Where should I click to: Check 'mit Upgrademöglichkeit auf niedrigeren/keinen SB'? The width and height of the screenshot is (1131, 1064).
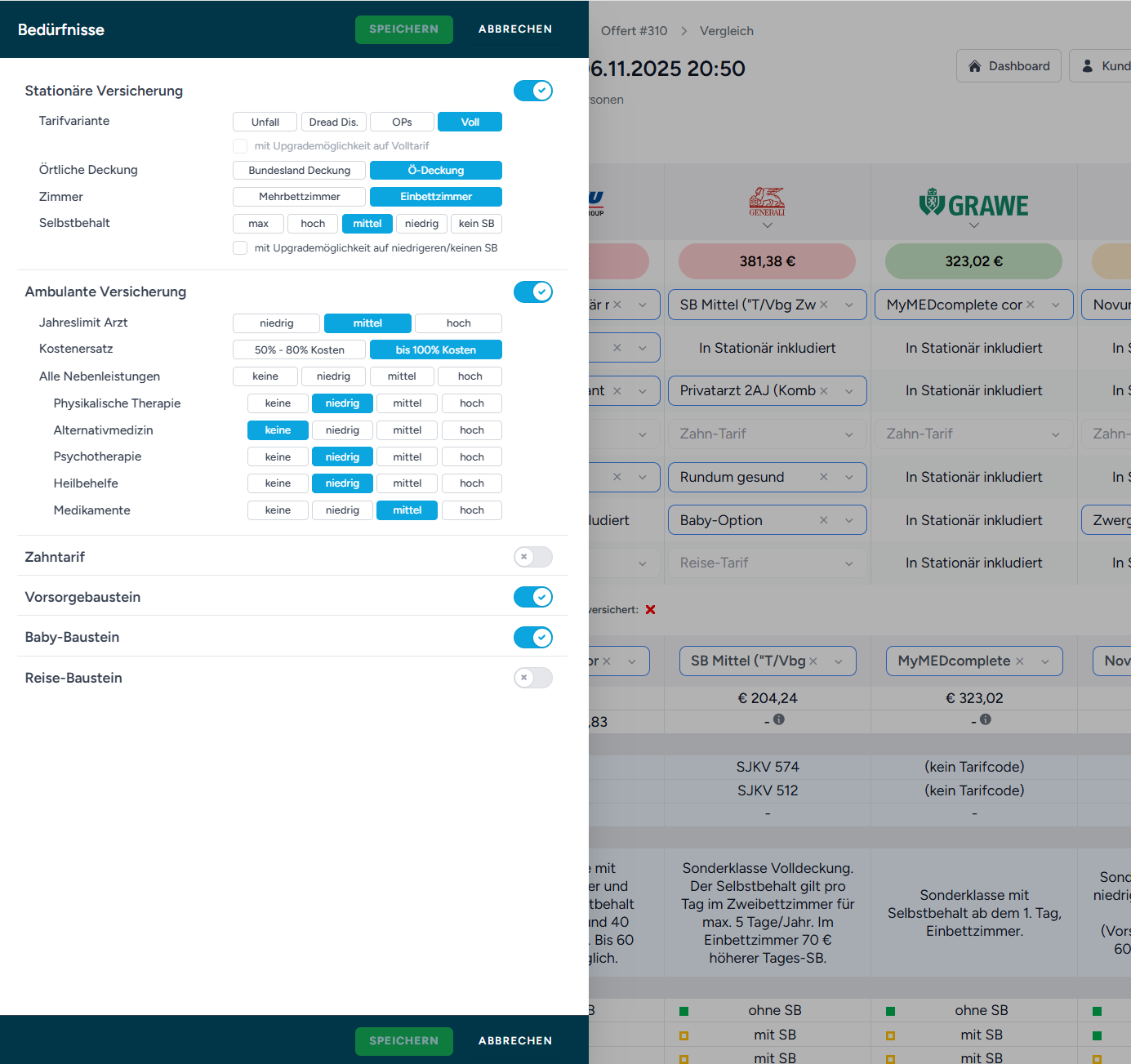pyautogui.click(x=240, y=248)
